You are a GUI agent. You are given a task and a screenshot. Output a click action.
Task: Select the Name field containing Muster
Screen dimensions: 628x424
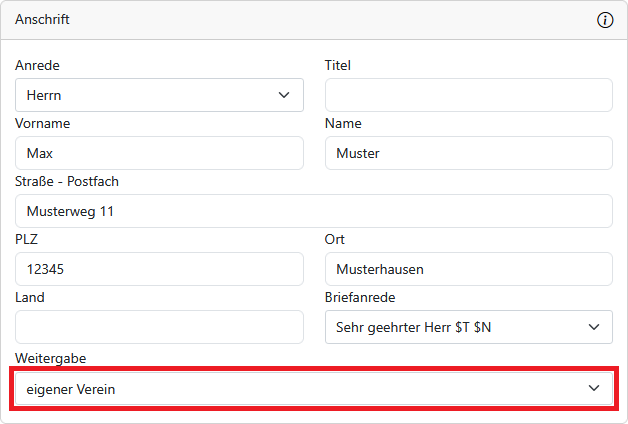click(468, 153)
